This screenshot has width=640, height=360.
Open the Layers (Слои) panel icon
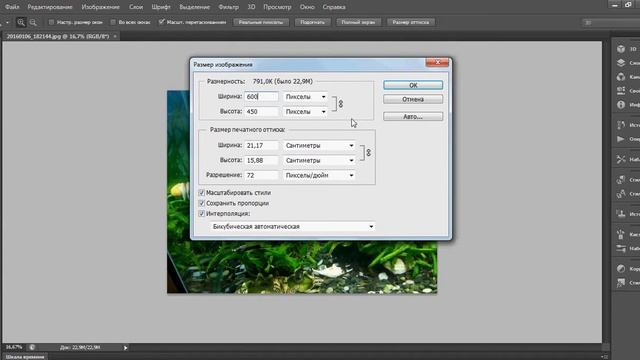621,63
